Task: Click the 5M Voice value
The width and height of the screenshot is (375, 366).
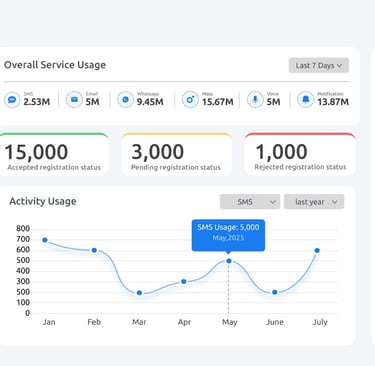Action: pyautogui.click(x=273, y=102)
